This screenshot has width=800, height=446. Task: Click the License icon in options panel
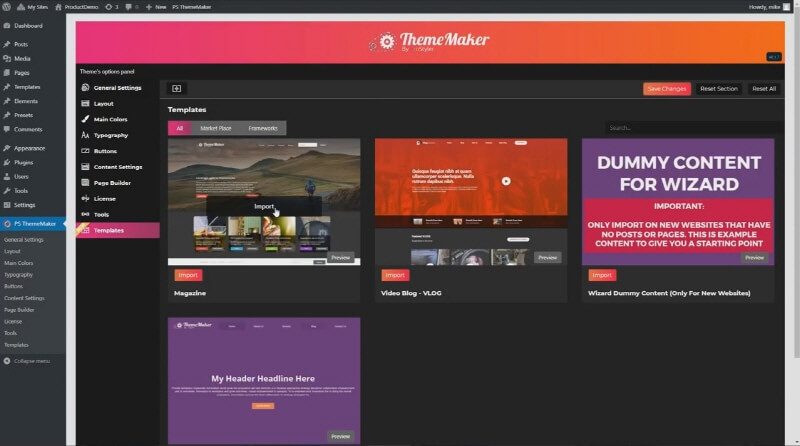(85, 199)
